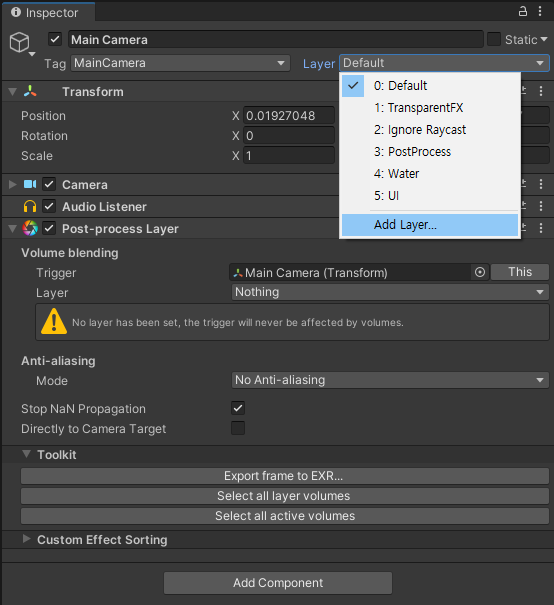Image resolution: width=554 pixels, height=605 pixels.
Task: Click the Post-process Layer colorful icon
Action: 30,228
